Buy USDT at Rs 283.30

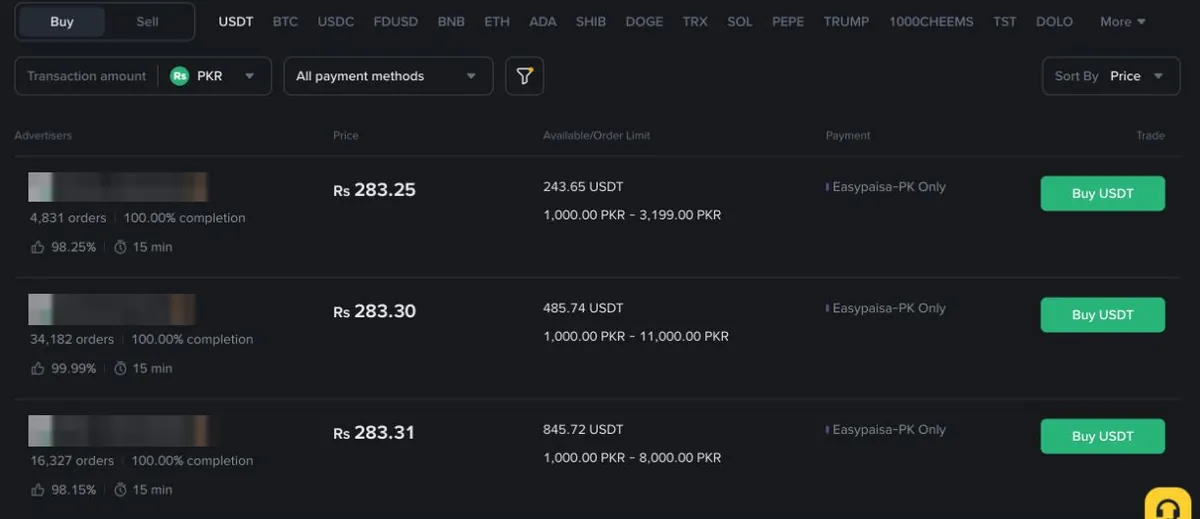coord(1102,314)
